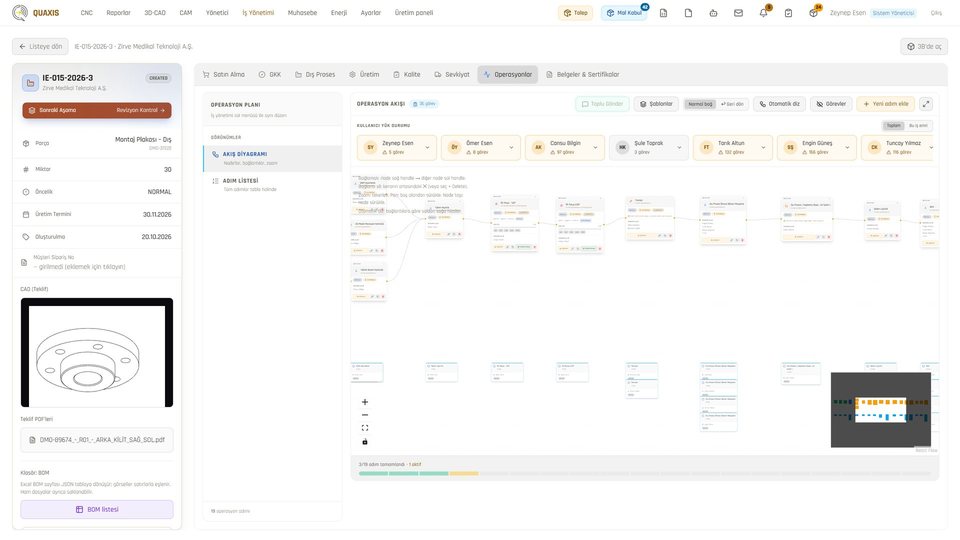Expand Ömer Esen workload card
This screenshot has width=960, height=540.
click(511, 148)
